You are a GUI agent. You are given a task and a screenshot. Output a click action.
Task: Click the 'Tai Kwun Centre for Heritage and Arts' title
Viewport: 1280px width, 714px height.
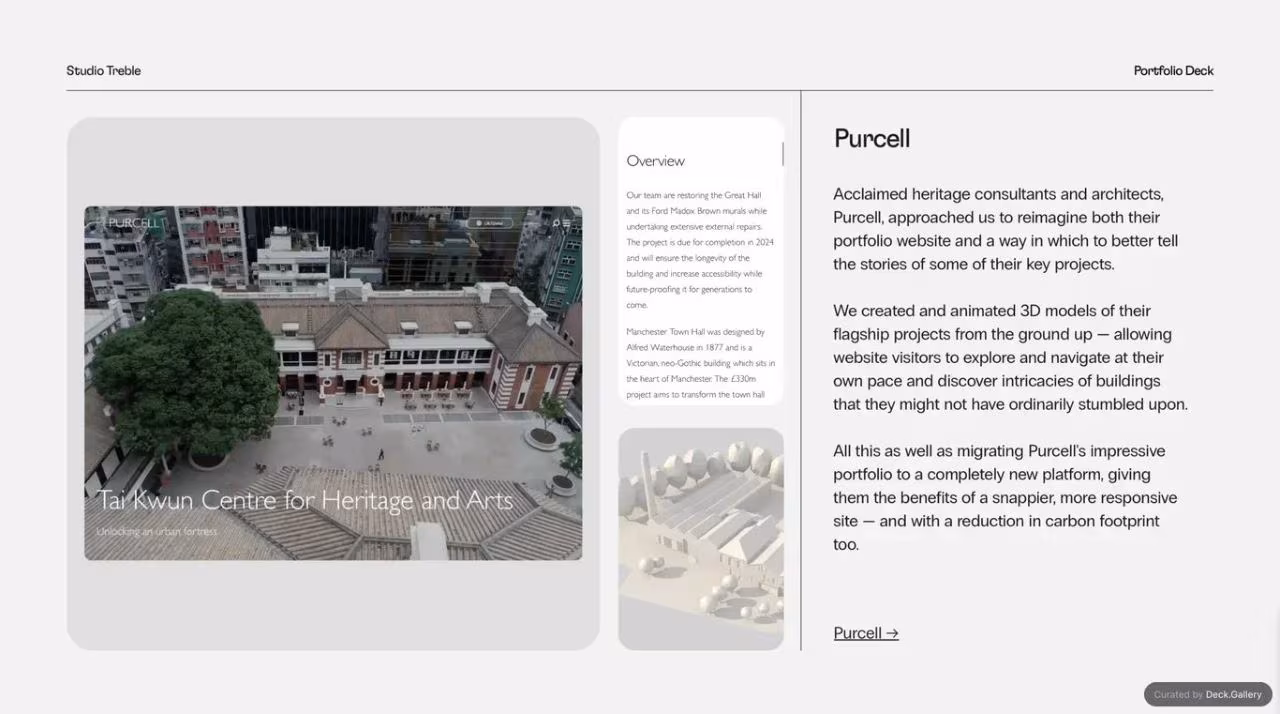[x=305, y=500]
